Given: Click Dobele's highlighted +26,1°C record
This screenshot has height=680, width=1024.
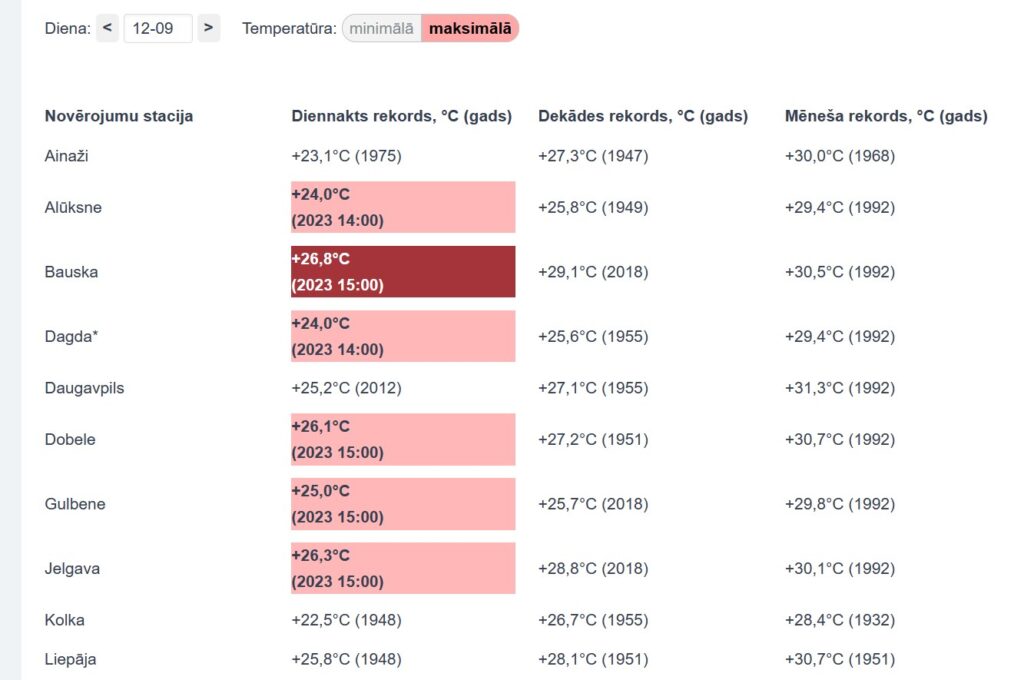Looking at the screenshot, I should click(x=403, y=439).
